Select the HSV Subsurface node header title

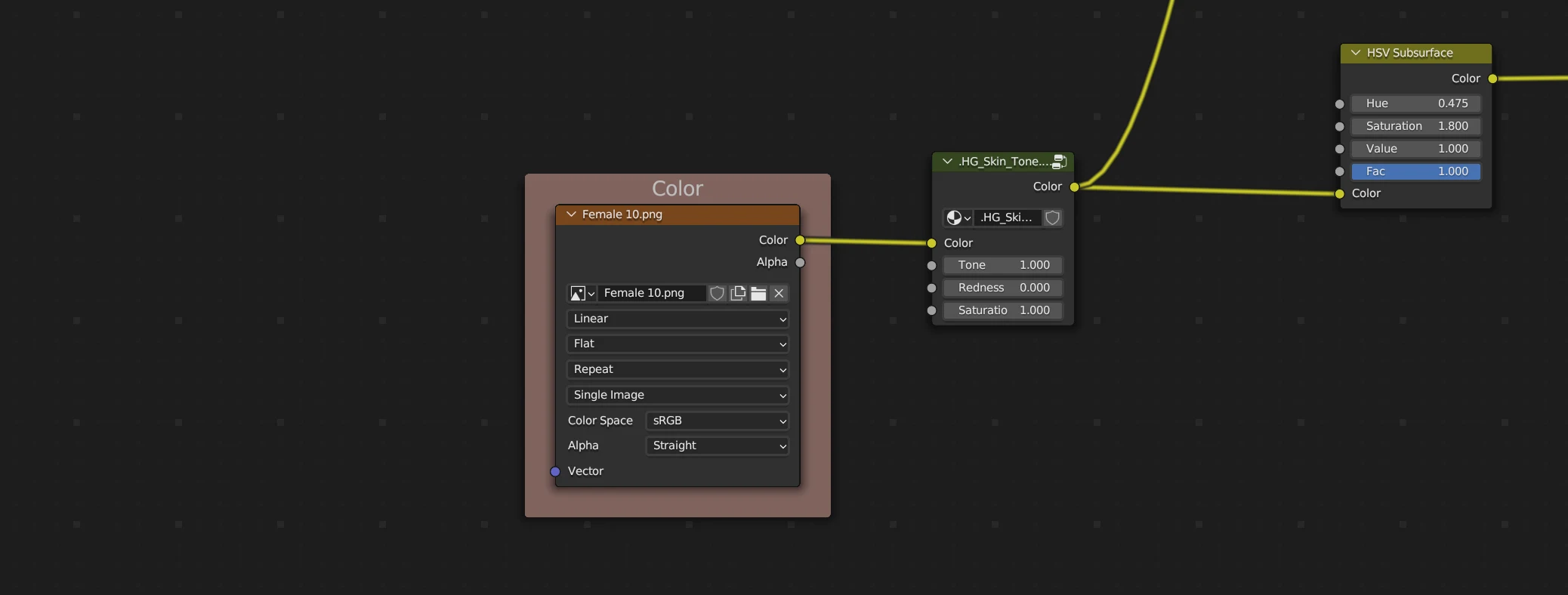(x=1409, y=53)
